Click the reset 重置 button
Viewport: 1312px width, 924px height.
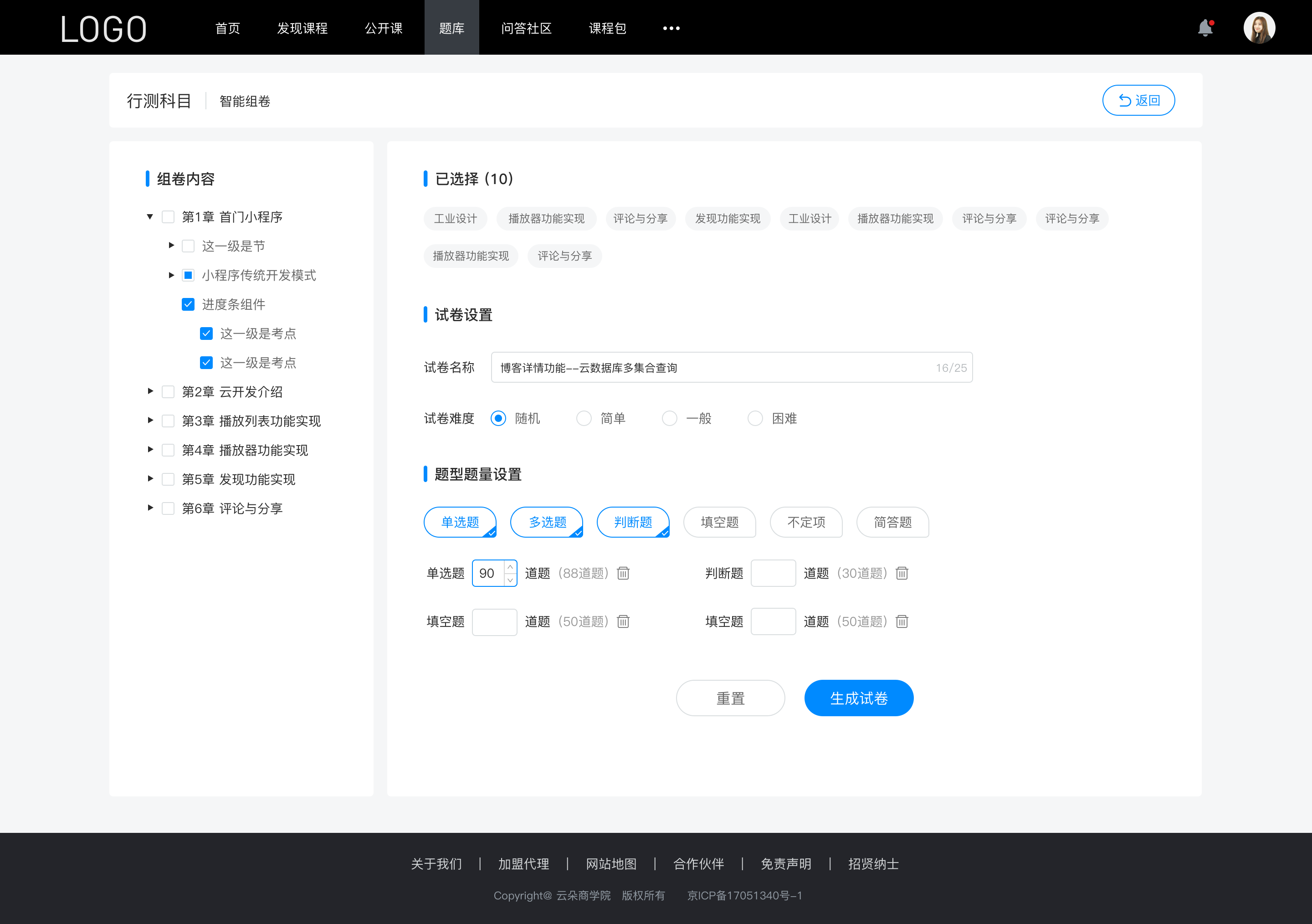(730, 698)
